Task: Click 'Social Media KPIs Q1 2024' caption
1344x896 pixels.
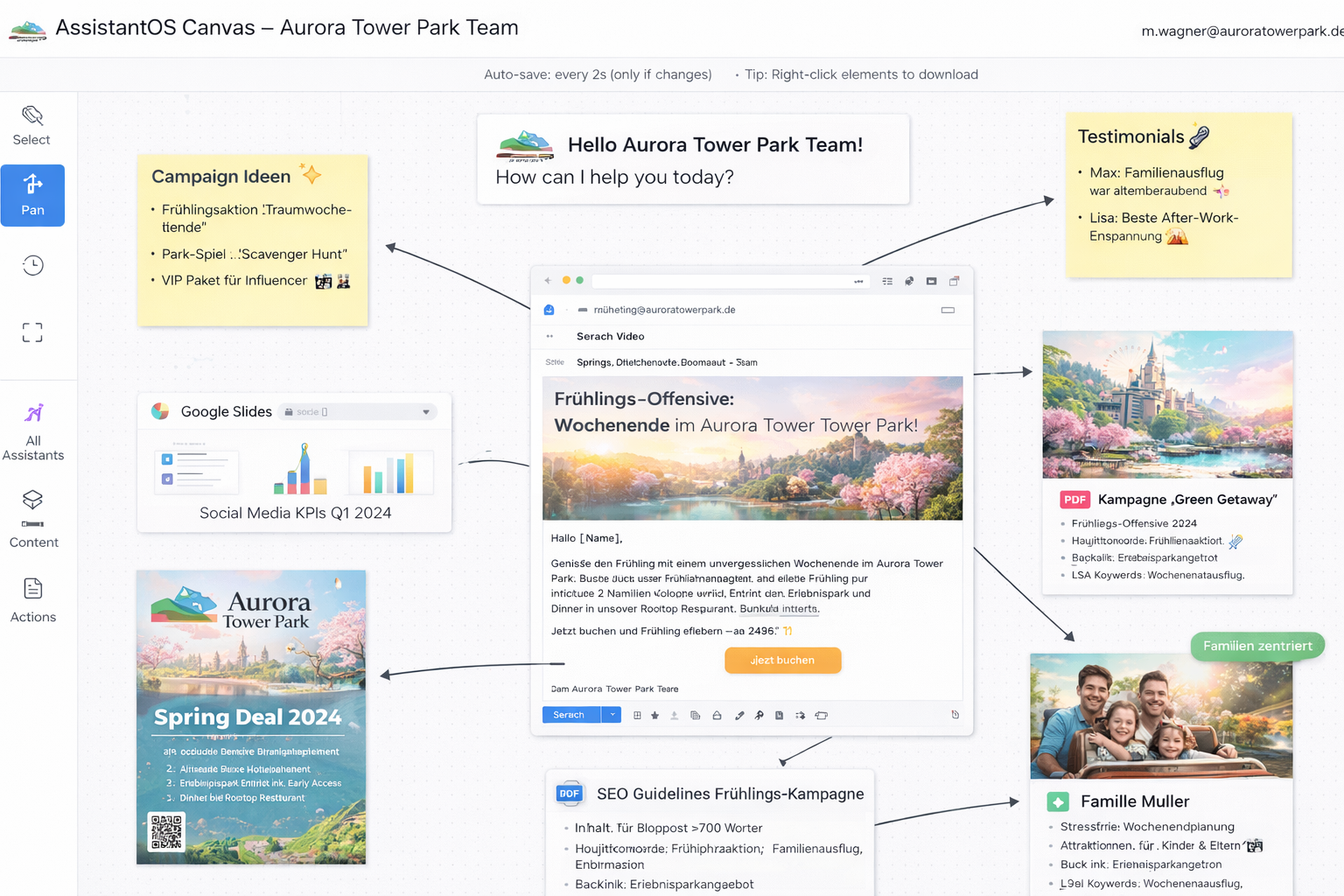Action: click(295, 513)
